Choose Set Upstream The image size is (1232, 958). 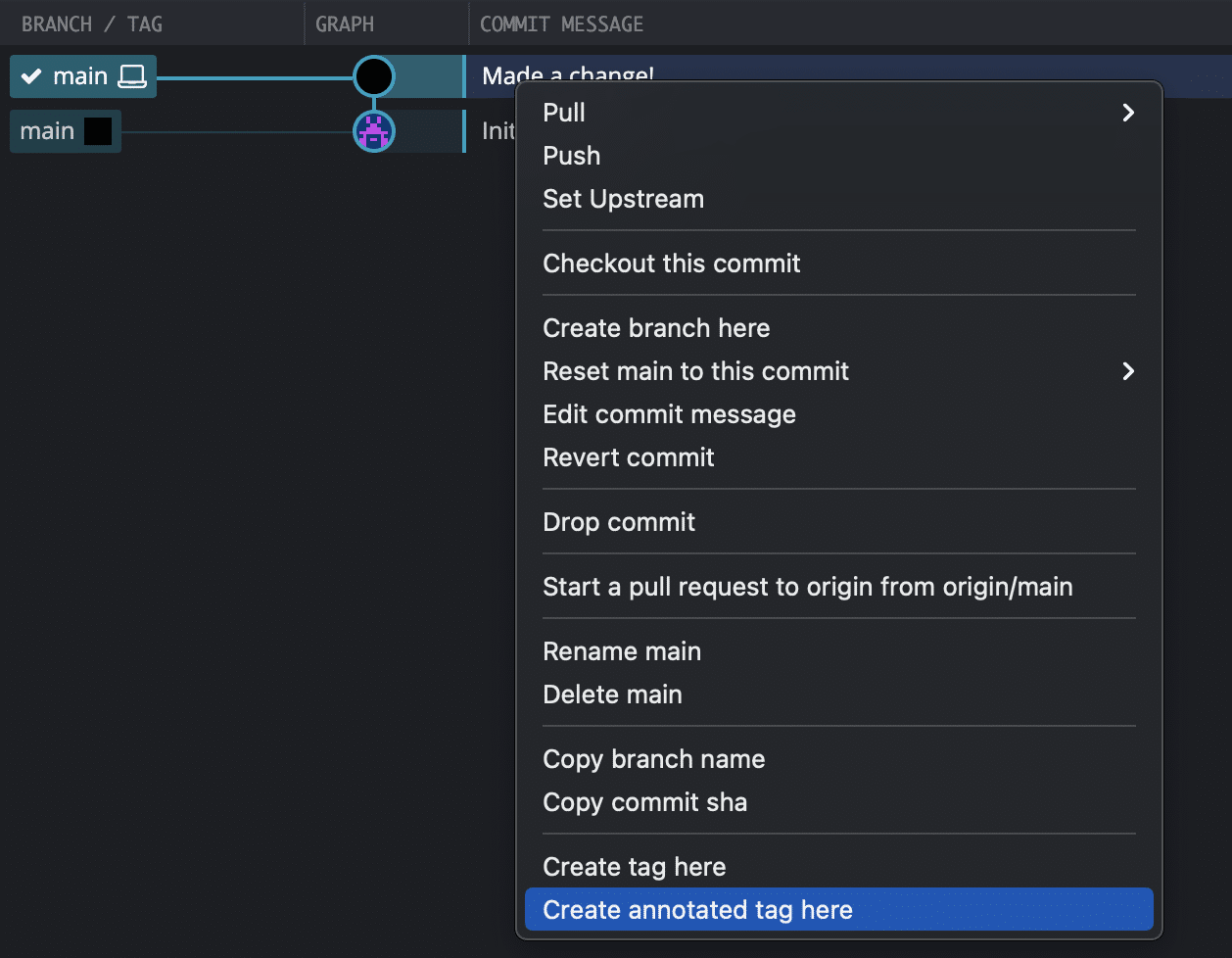623,198
